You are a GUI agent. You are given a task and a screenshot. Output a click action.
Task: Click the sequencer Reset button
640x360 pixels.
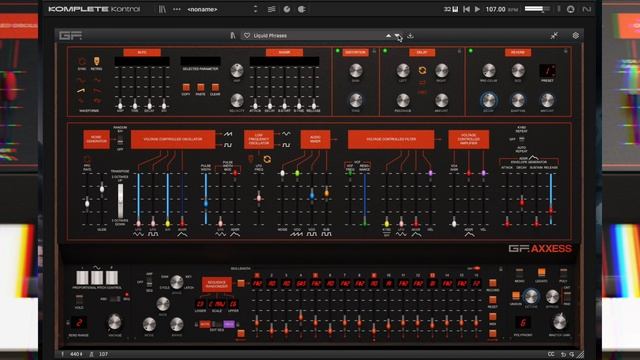[x=493, y=300]
